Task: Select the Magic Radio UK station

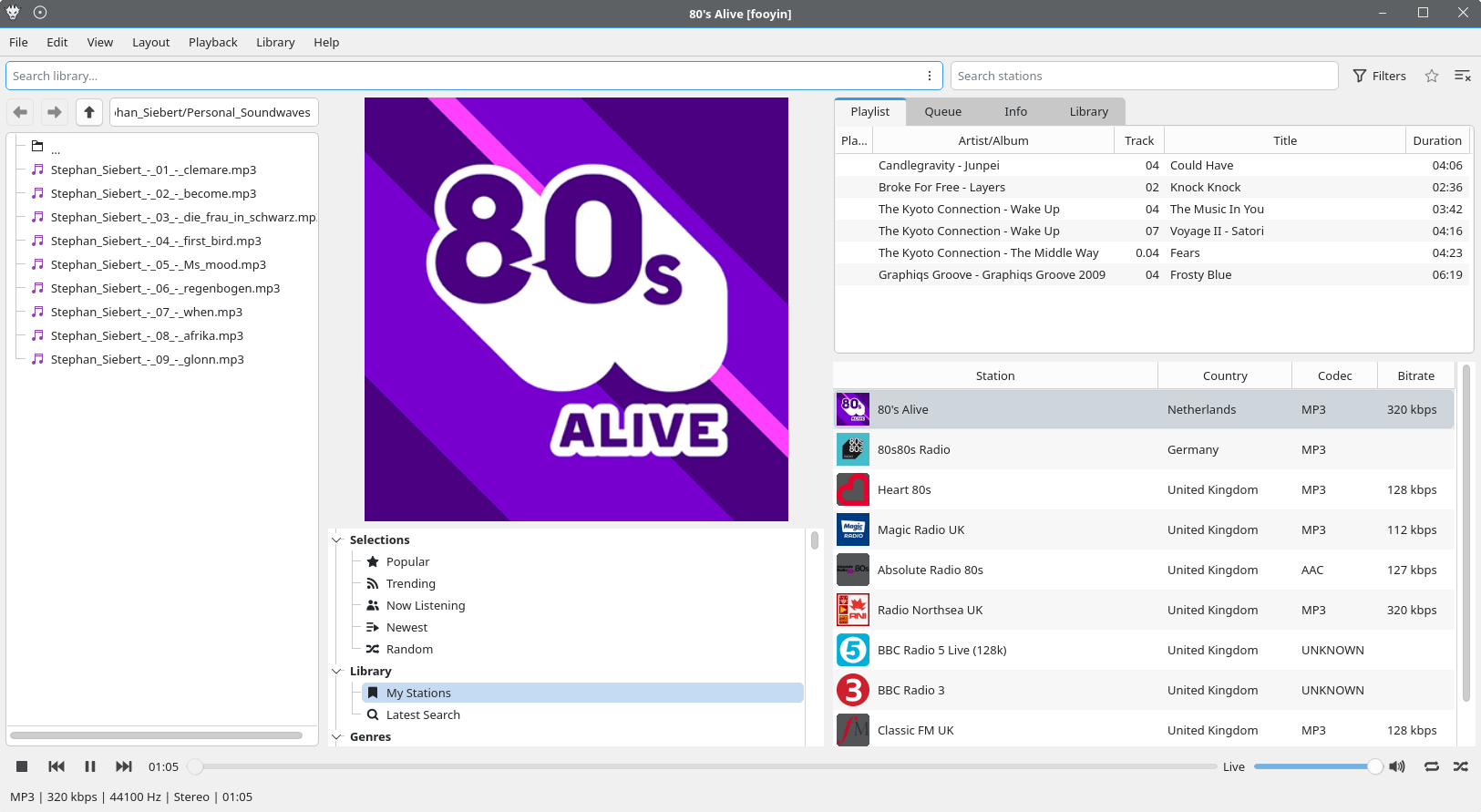Action: 1144,529
